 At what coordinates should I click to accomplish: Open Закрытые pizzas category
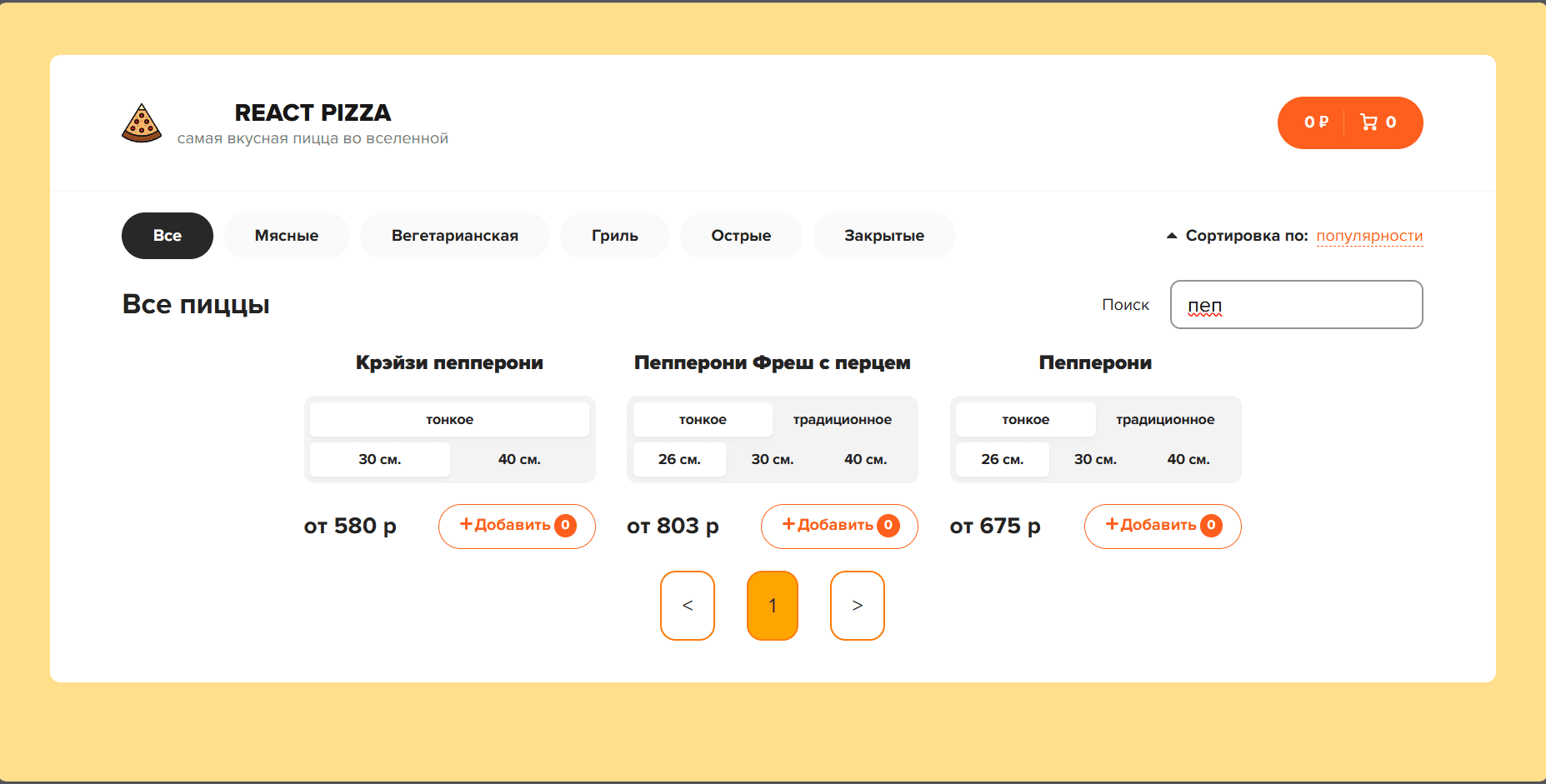coord(884,236)
